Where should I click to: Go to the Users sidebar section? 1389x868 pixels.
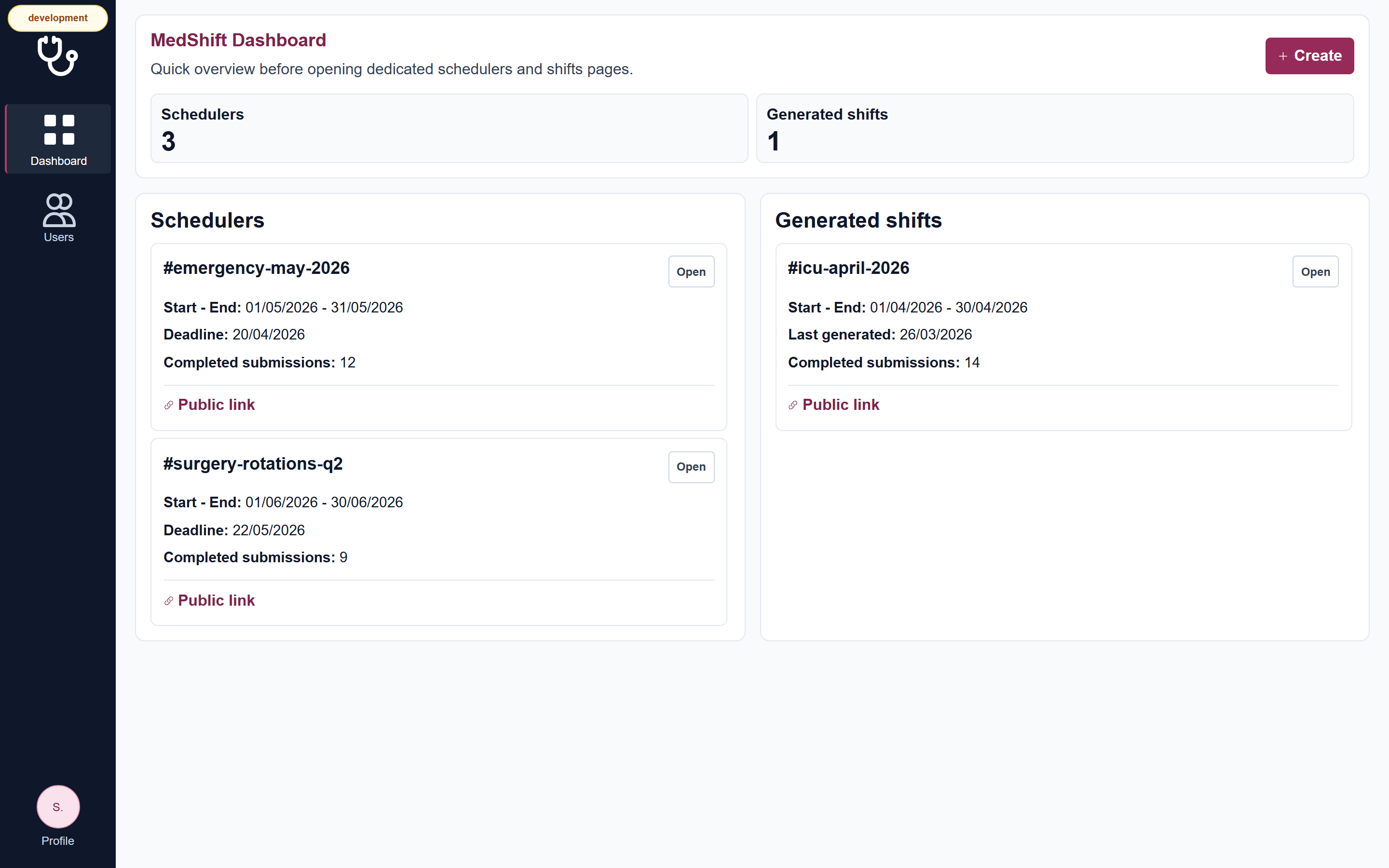(58, 218)
